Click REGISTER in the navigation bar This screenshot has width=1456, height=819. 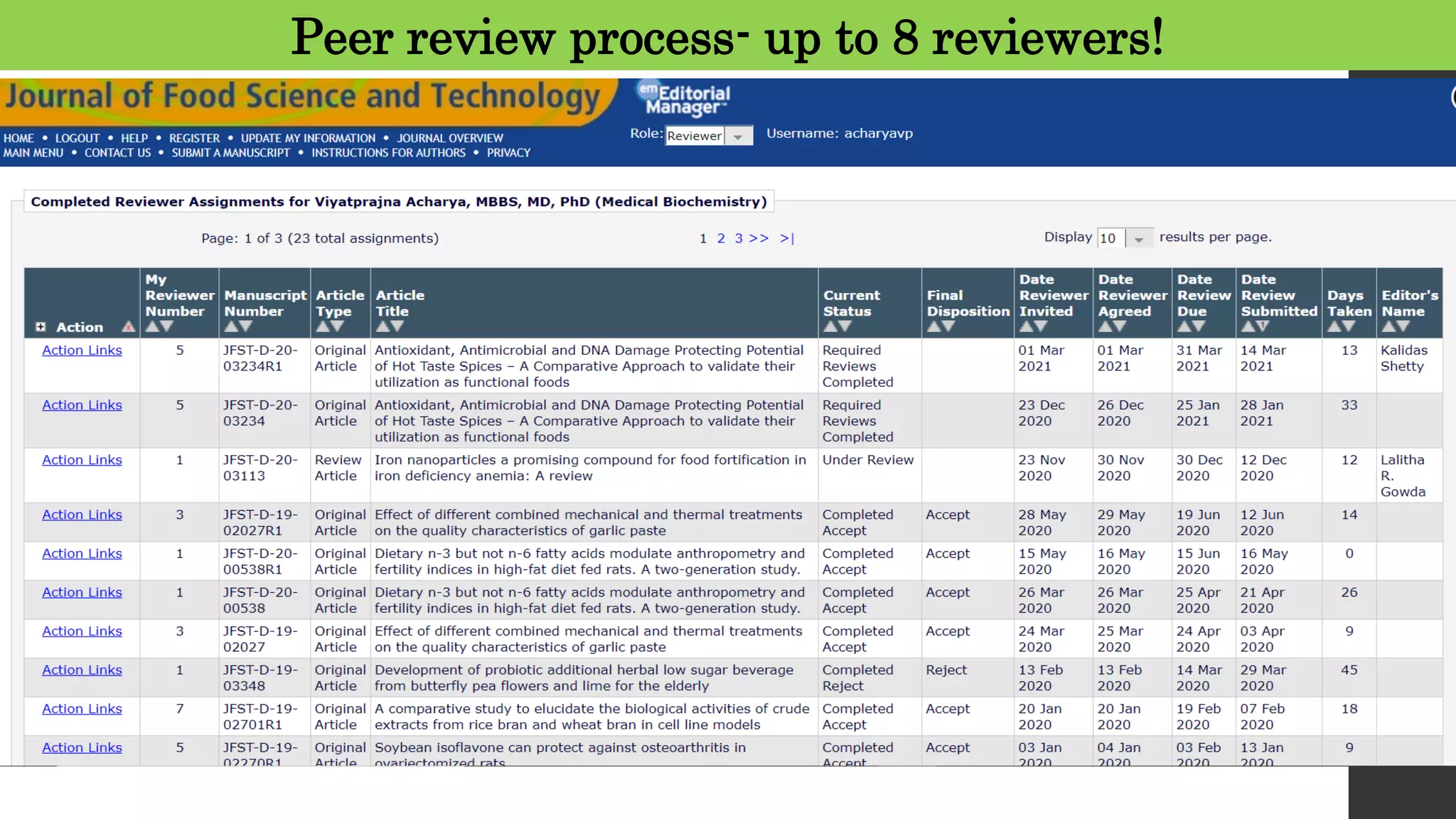click(194, 138)
